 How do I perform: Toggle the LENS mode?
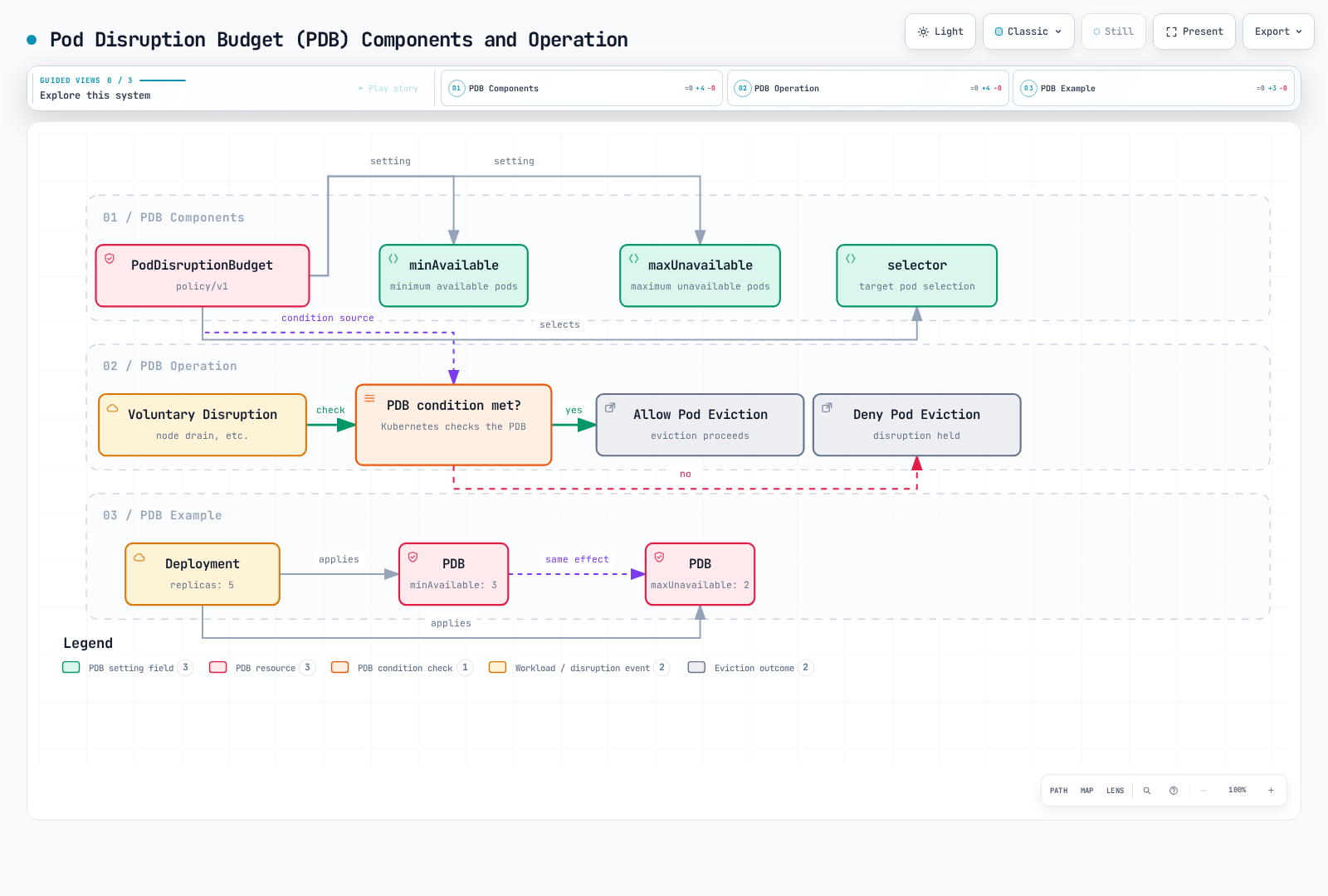pyautogui.click(x=1116, y=791)
